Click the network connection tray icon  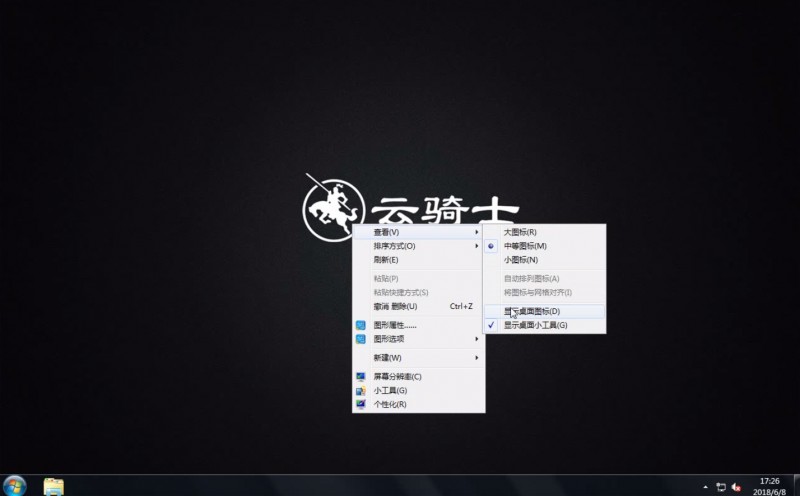721,487
